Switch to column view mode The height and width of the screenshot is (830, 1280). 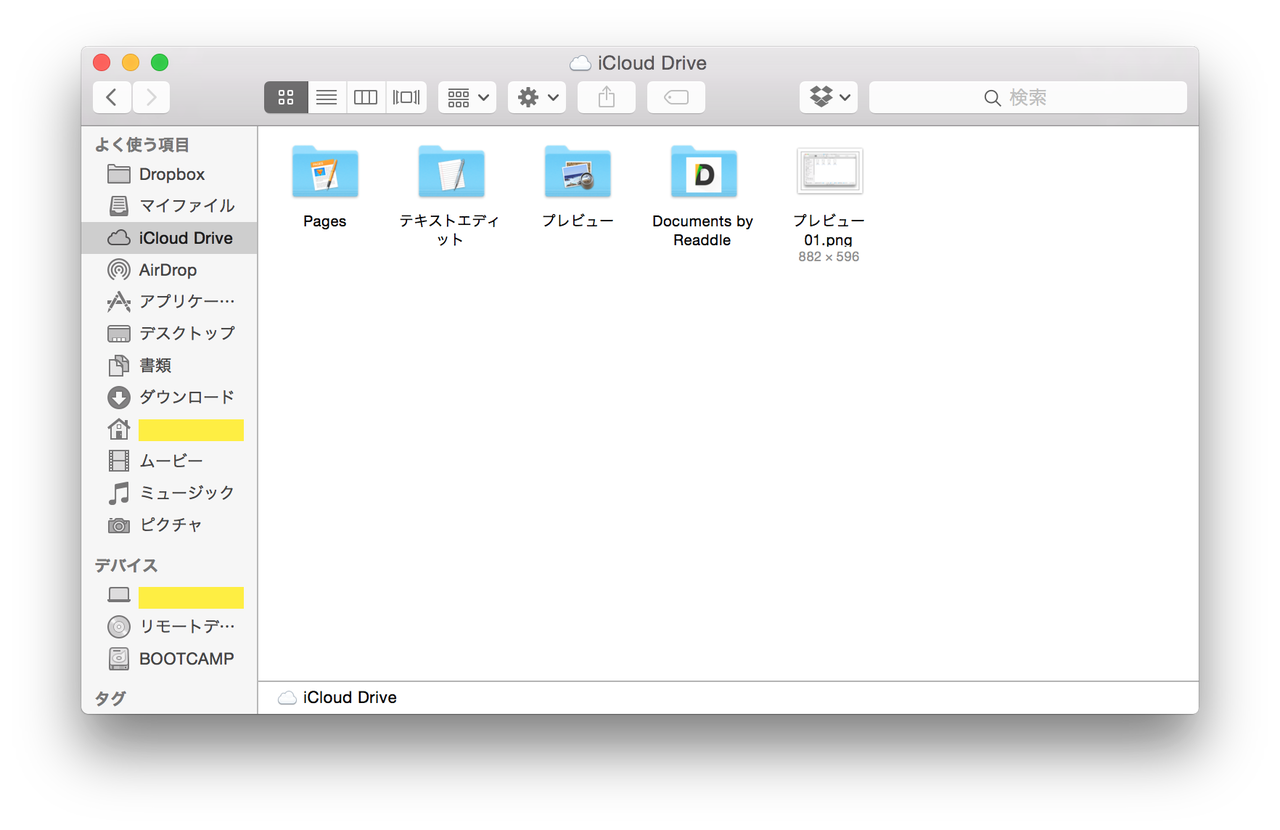(x=366, y=97)
